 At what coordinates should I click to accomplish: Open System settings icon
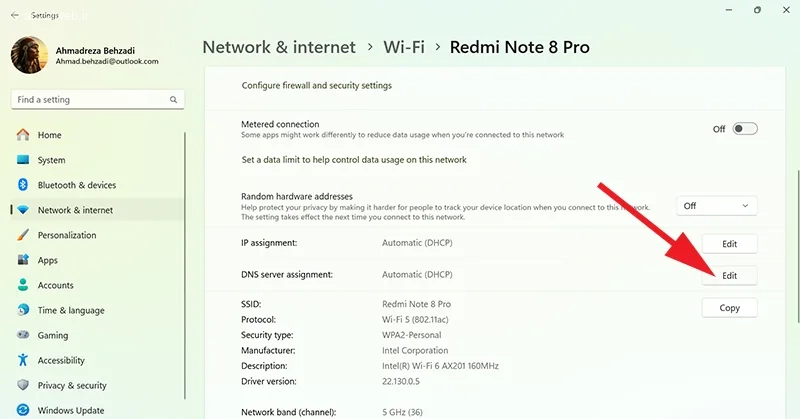pos(23,160)
